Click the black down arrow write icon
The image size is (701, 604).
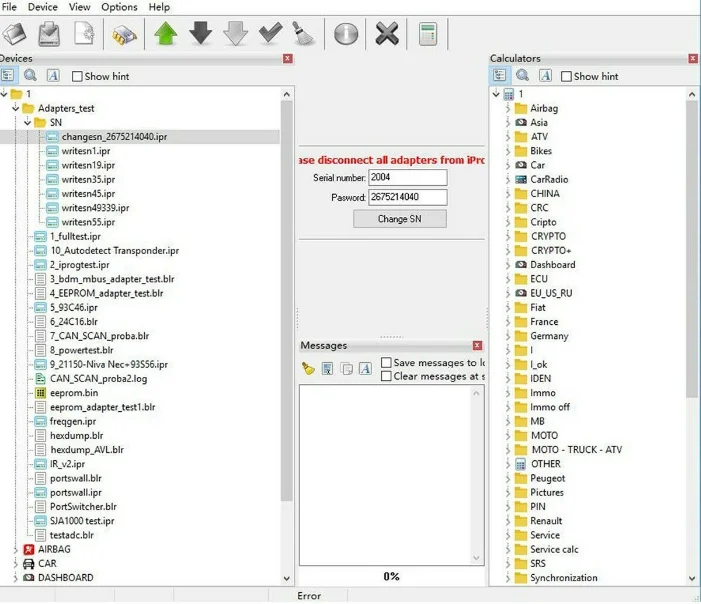click(200, 34)
